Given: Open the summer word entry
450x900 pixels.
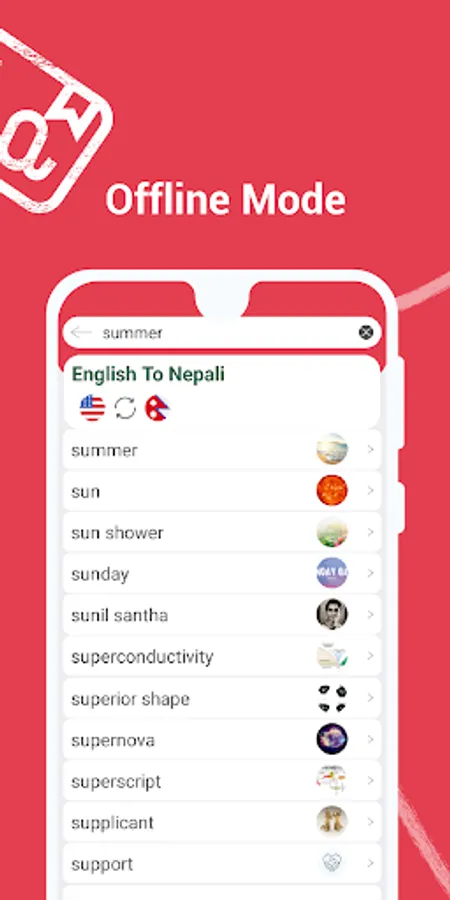Looking at the screenshot, I should [222, 449].
